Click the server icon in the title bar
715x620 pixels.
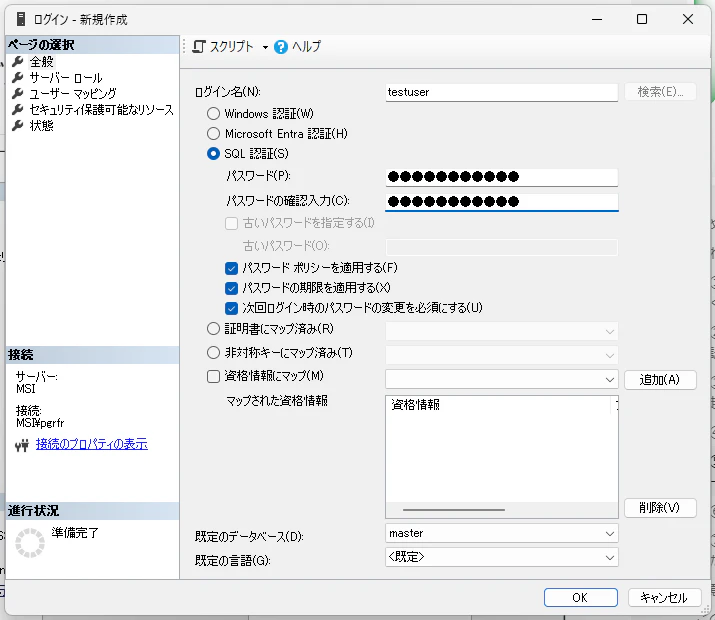21,19
